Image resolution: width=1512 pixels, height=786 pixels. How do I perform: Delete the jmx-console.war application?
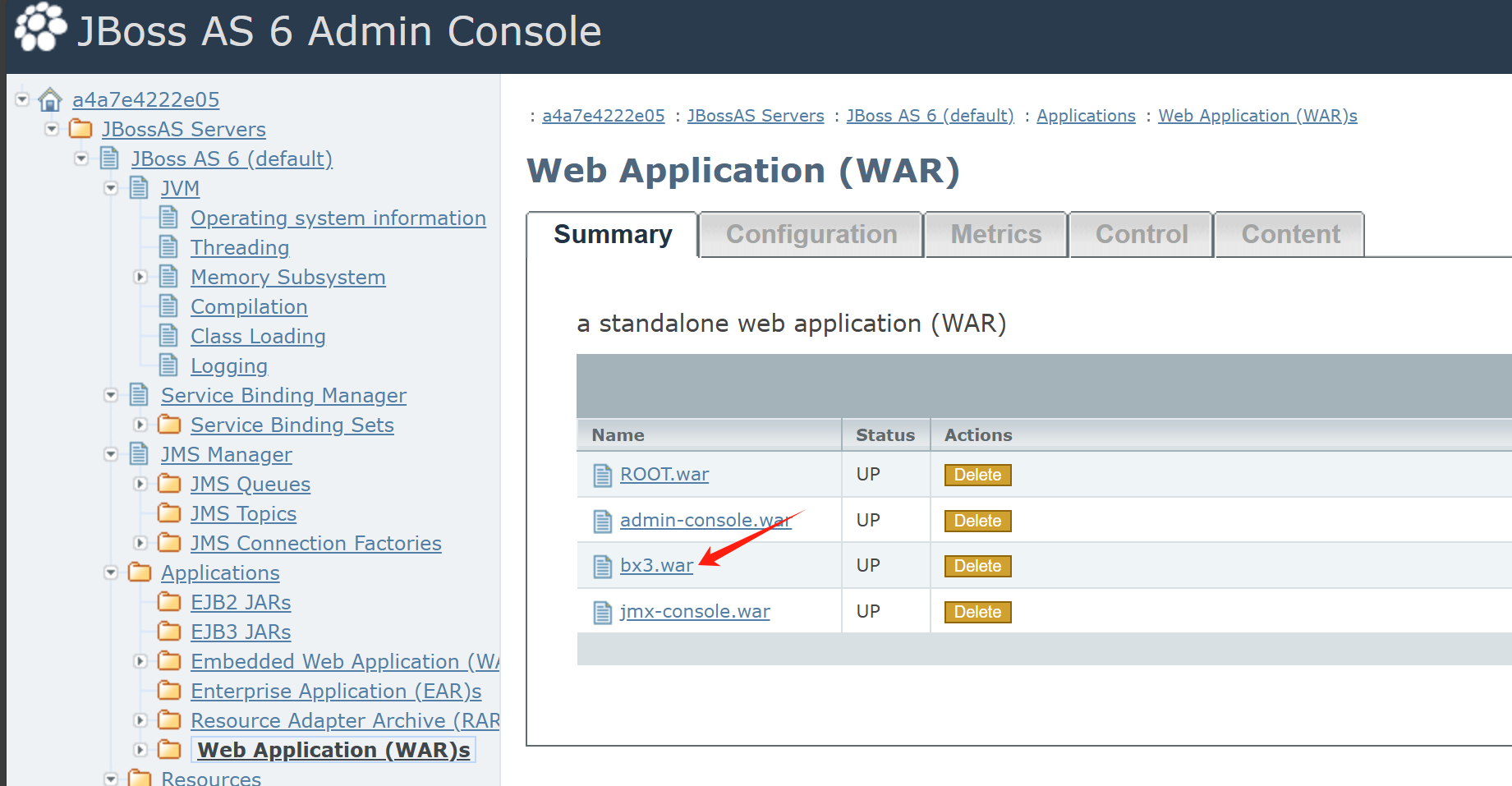(x=977, y=612)
